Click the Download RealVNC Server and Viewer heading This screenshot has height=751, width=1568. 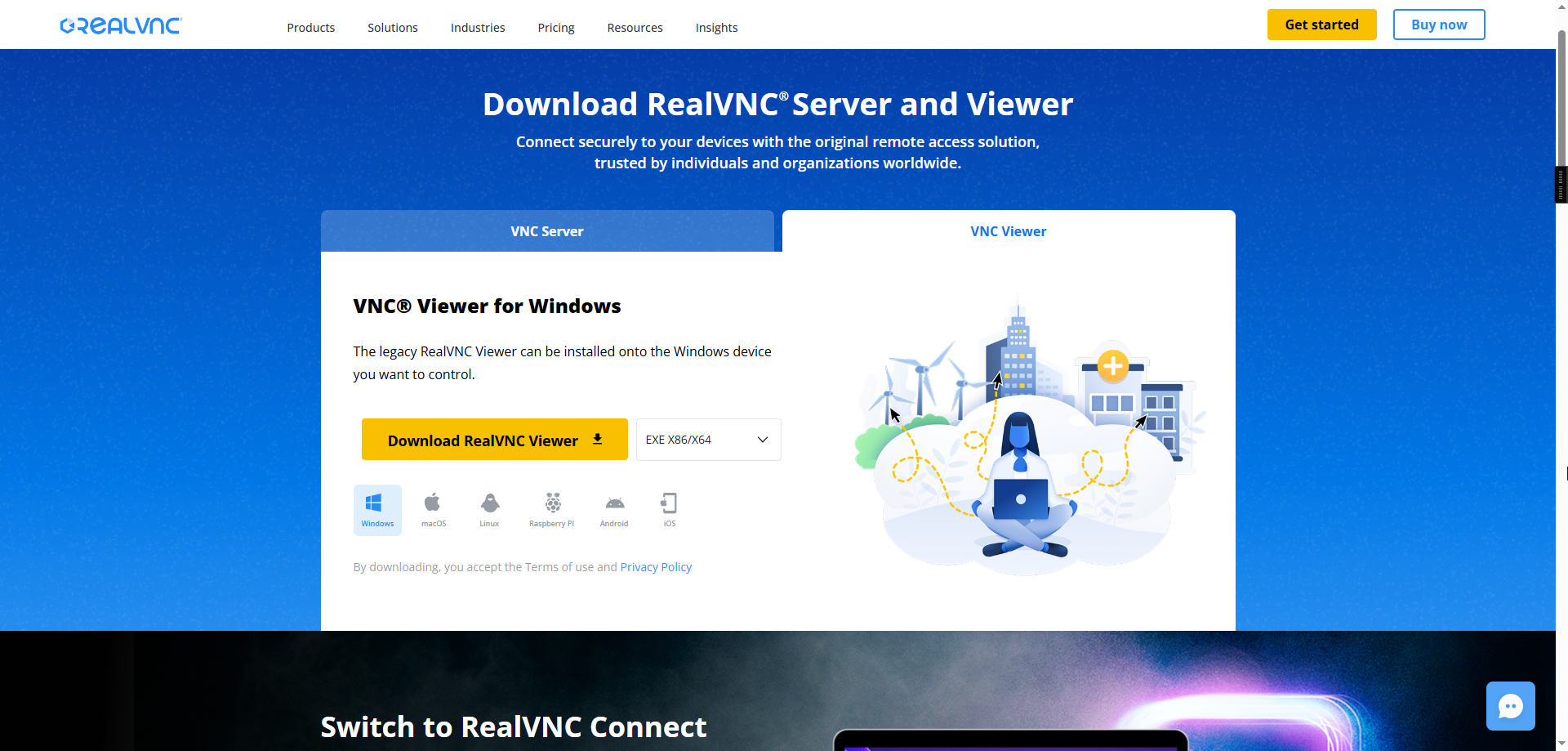click(777, 105)
